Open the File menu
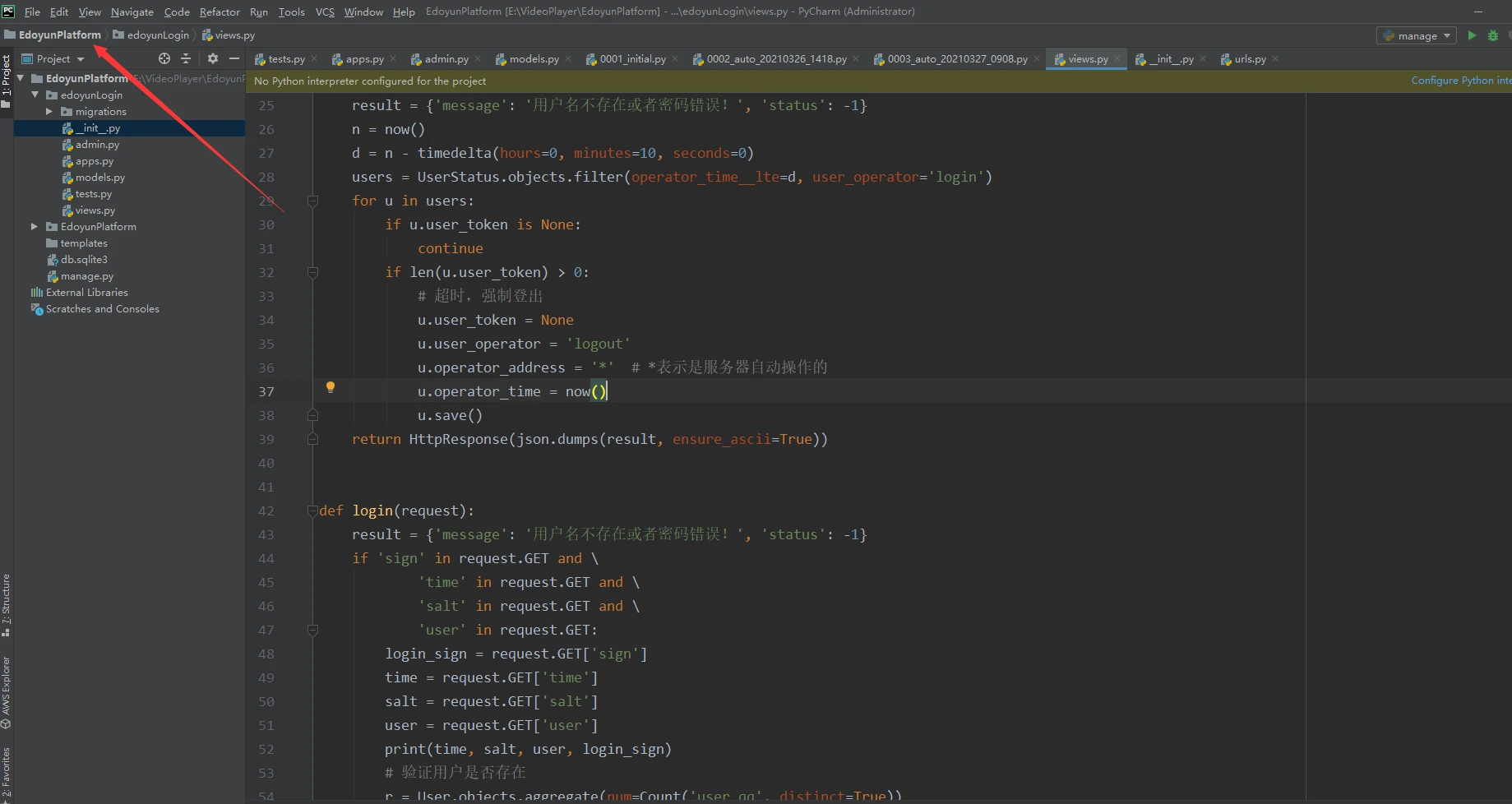Image resolution: width=1512 pixels, height=804 pixels. tap(33, 12)
